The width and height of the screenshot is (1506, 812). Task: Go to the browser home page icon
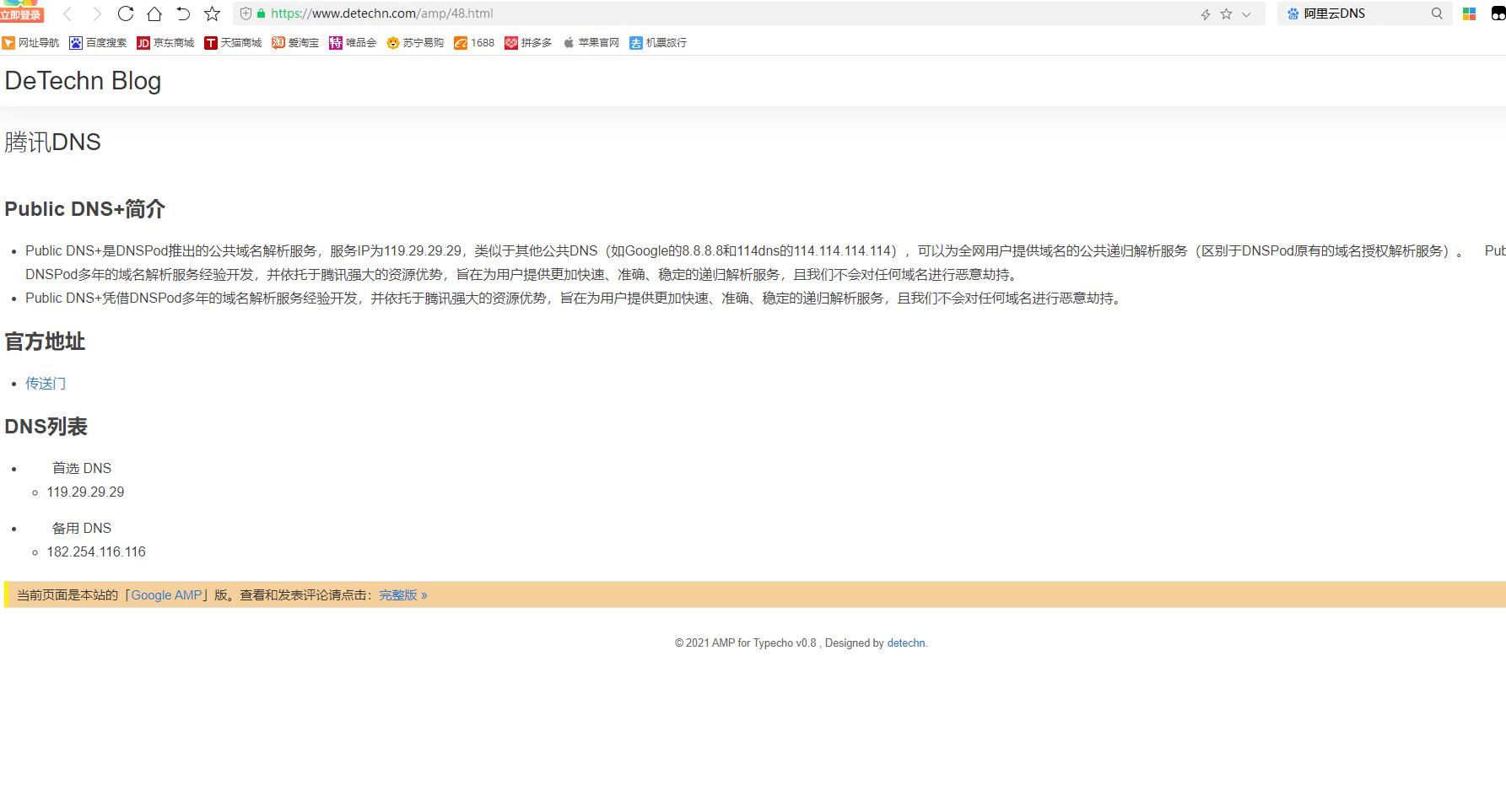tap(154, 13)
